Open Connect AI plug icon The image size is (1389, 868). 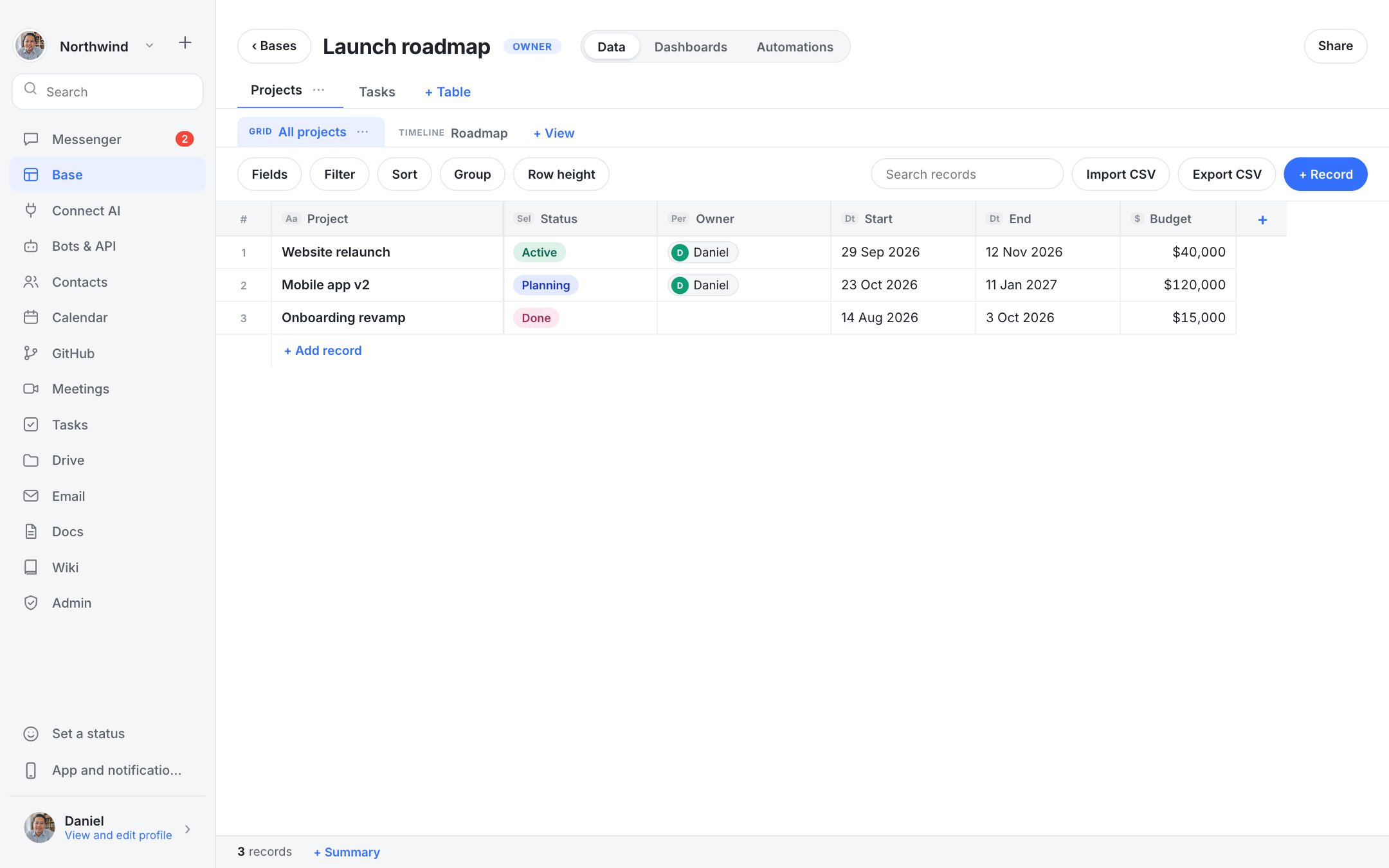point(31,210)
